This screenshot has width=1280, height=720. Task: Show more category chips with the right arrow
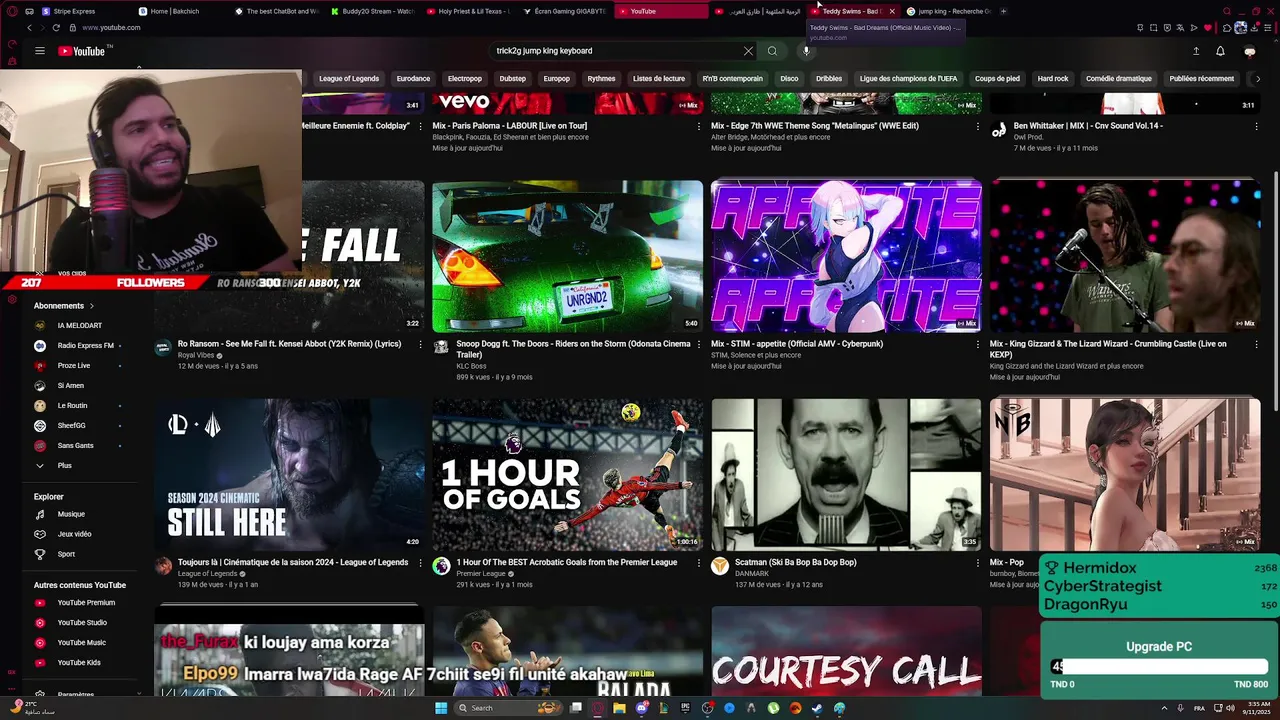pos(1258,78)
